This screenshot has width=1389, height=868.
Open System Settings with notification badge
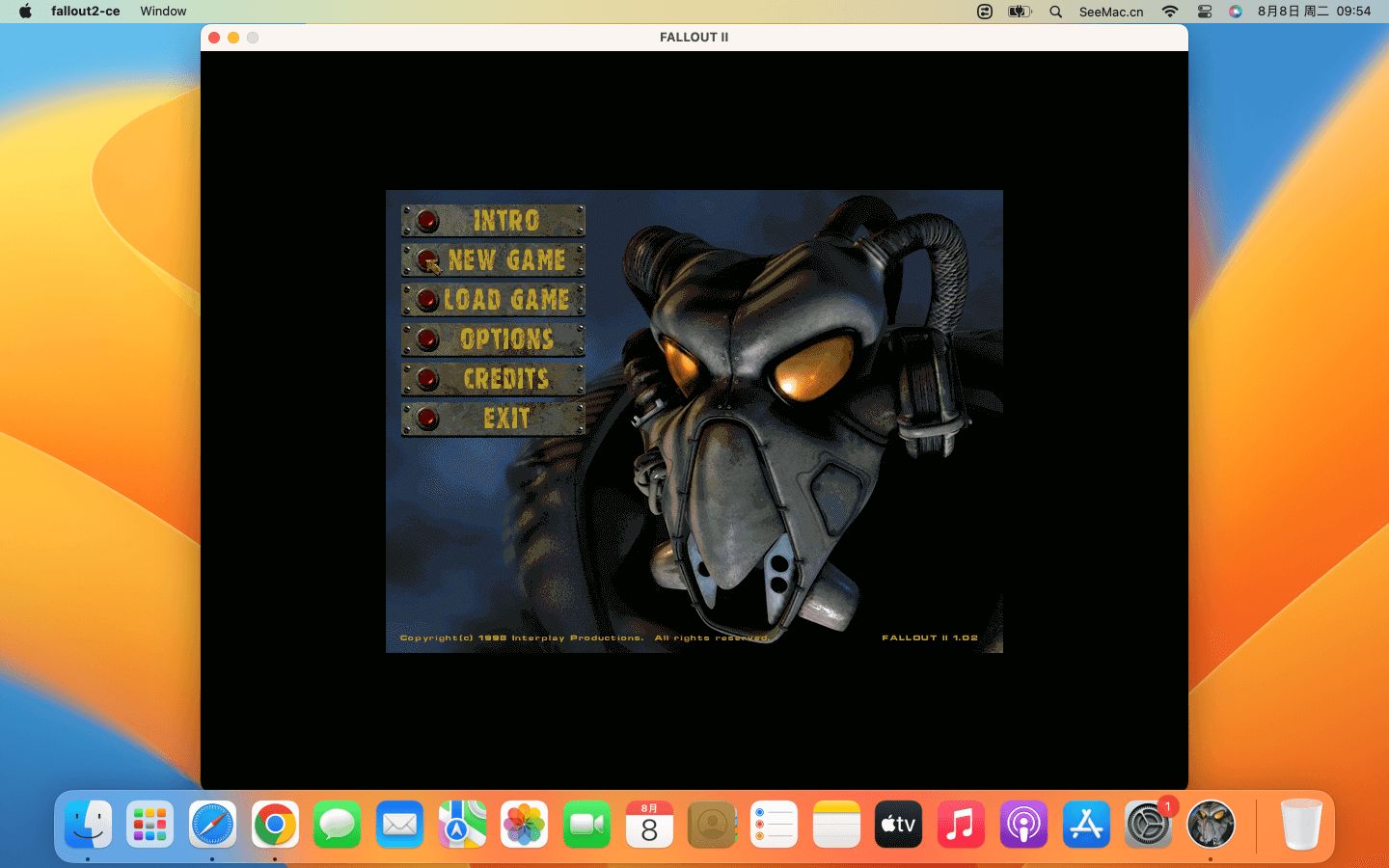pos(1148,825)
